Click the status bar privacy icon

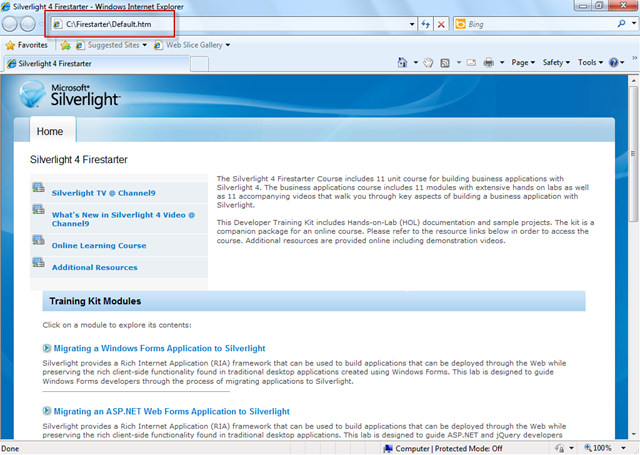[560, 448]
